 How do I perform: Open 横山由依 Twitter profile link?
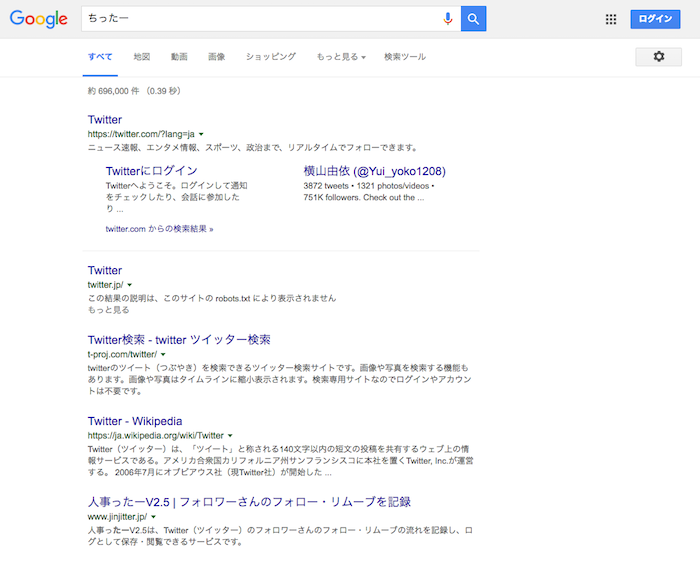coord(374,171)
